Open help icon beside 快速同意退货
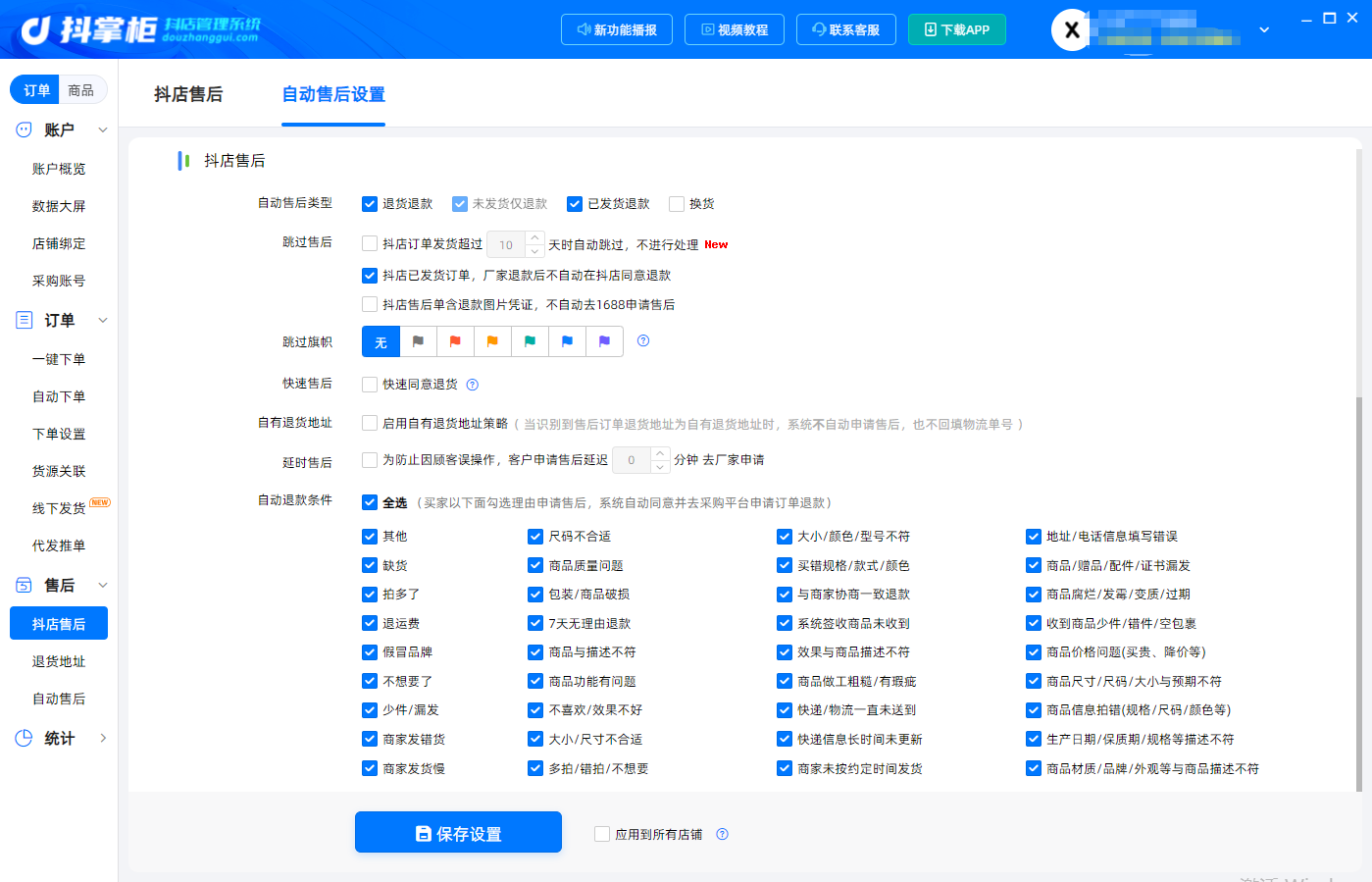This screenshot has height=882, width=1372. [472, 385]
